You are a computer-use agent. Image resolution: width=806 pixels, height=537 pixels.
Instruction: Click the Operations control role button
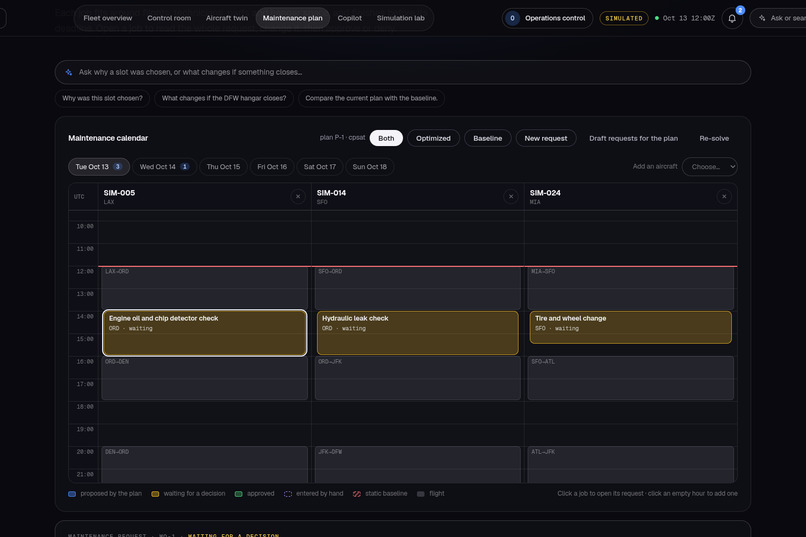tap(547, 18)
